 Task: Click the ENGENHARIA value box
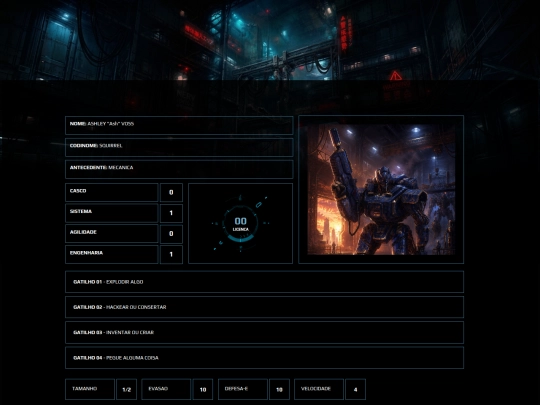[171, 254]
